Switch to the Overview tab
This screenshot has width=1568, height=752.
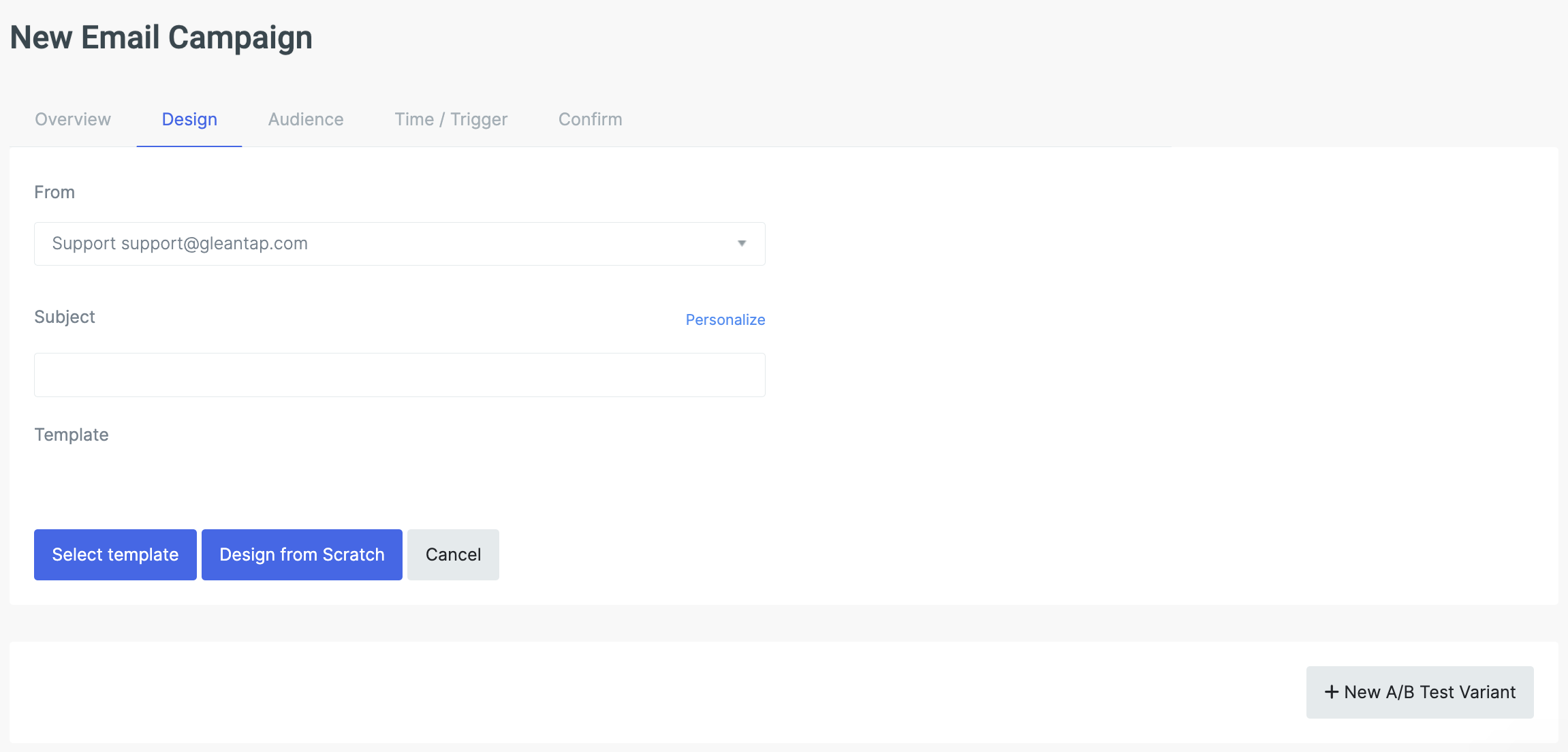[x=73, y=119]
